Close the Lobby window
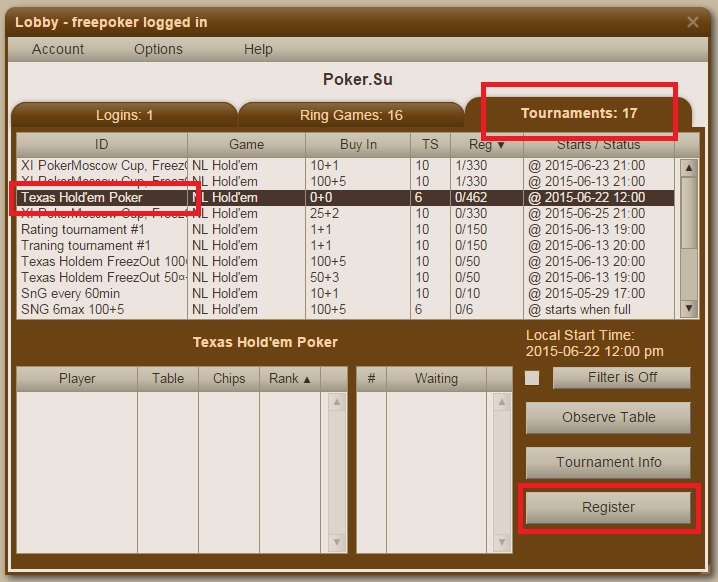Image resolution: width=718 pixels, height=582 pixels. (692, 22)
